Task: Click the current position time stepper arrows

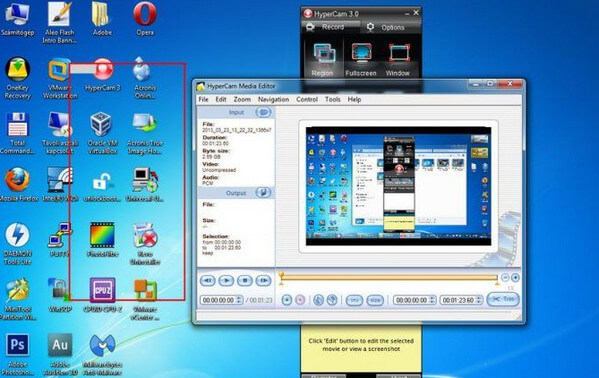Action: [x=240, y=300]
